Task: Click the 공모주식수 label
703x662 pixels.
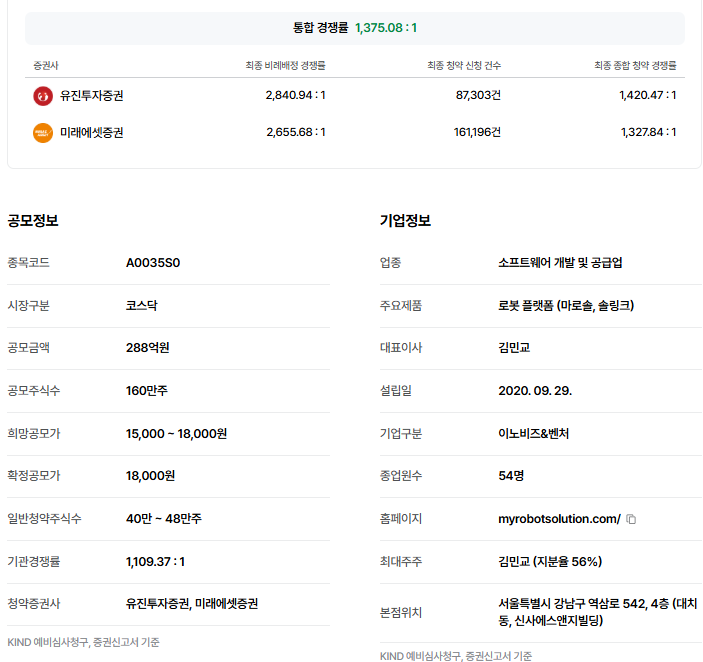Action: click(x=34, y=391)
